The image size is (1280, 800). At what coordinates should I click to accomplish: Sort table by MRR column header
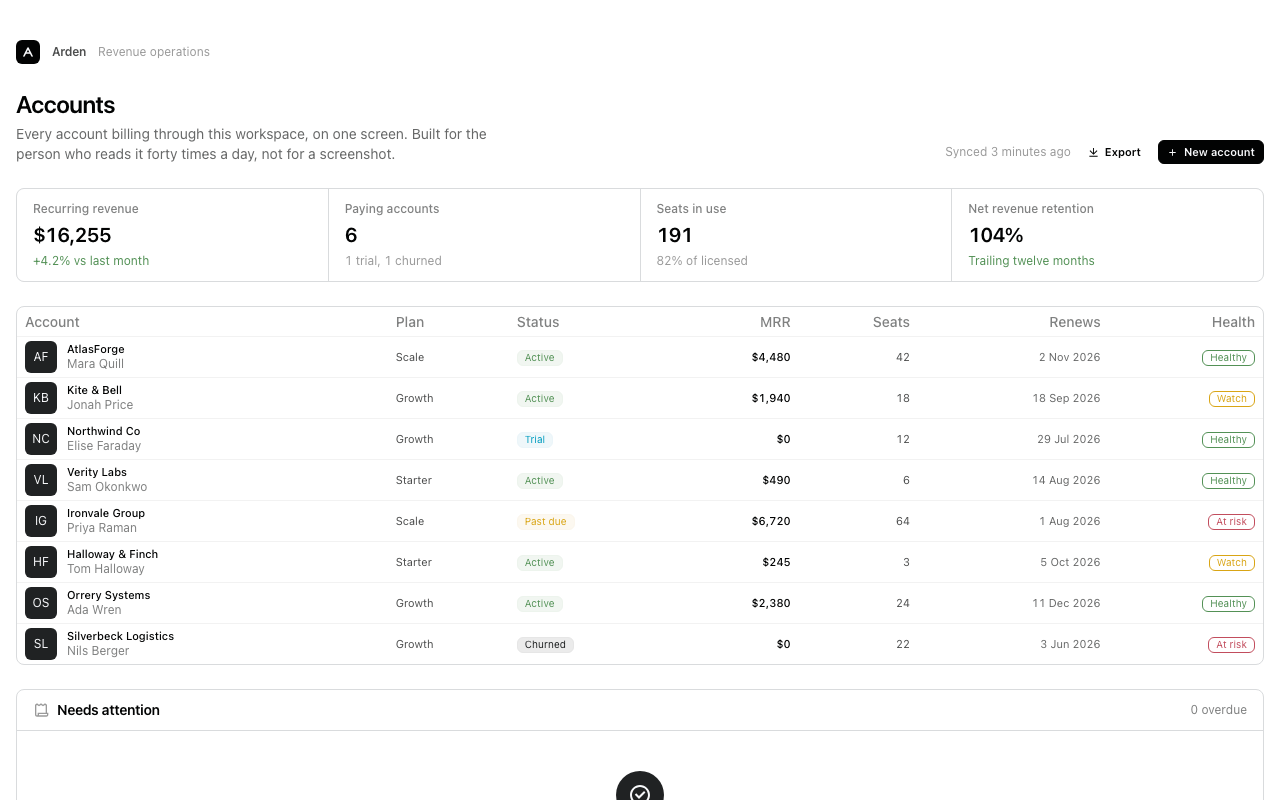(775, 322)
